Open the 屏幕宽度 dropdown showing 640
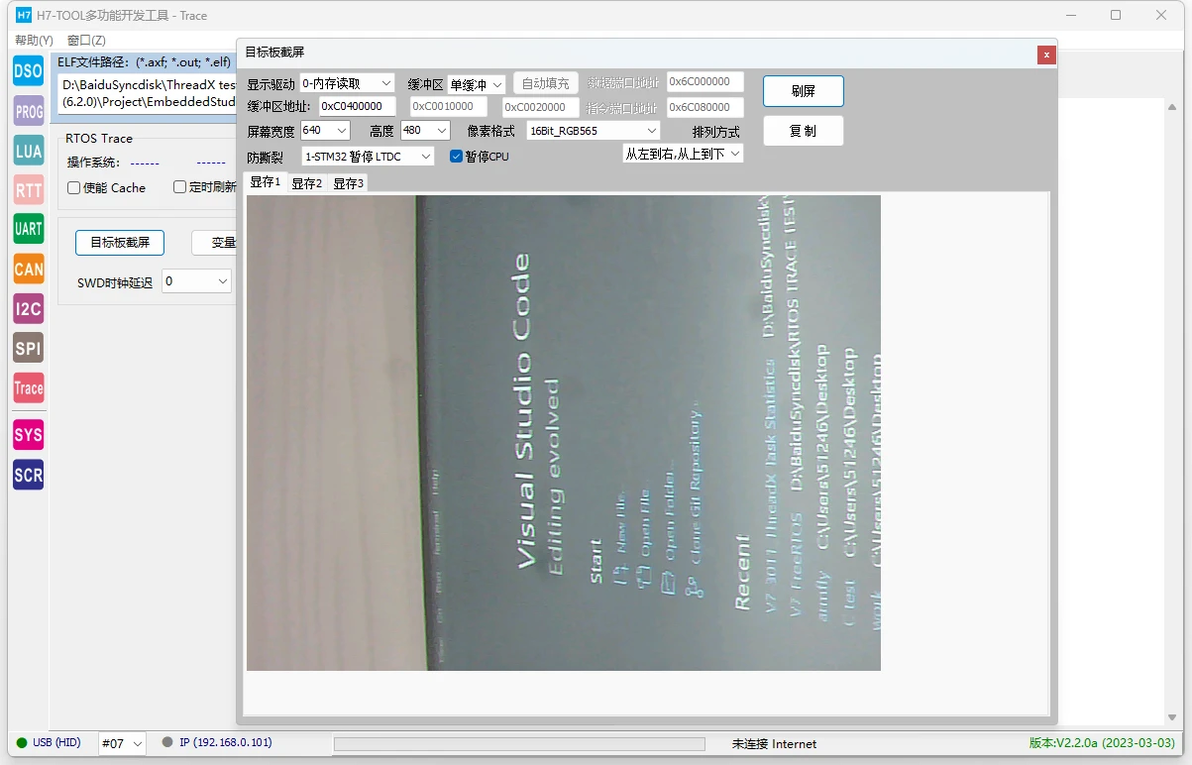Image resolution: width=1192 pixels, height=765 pixels. pos(325,131)
